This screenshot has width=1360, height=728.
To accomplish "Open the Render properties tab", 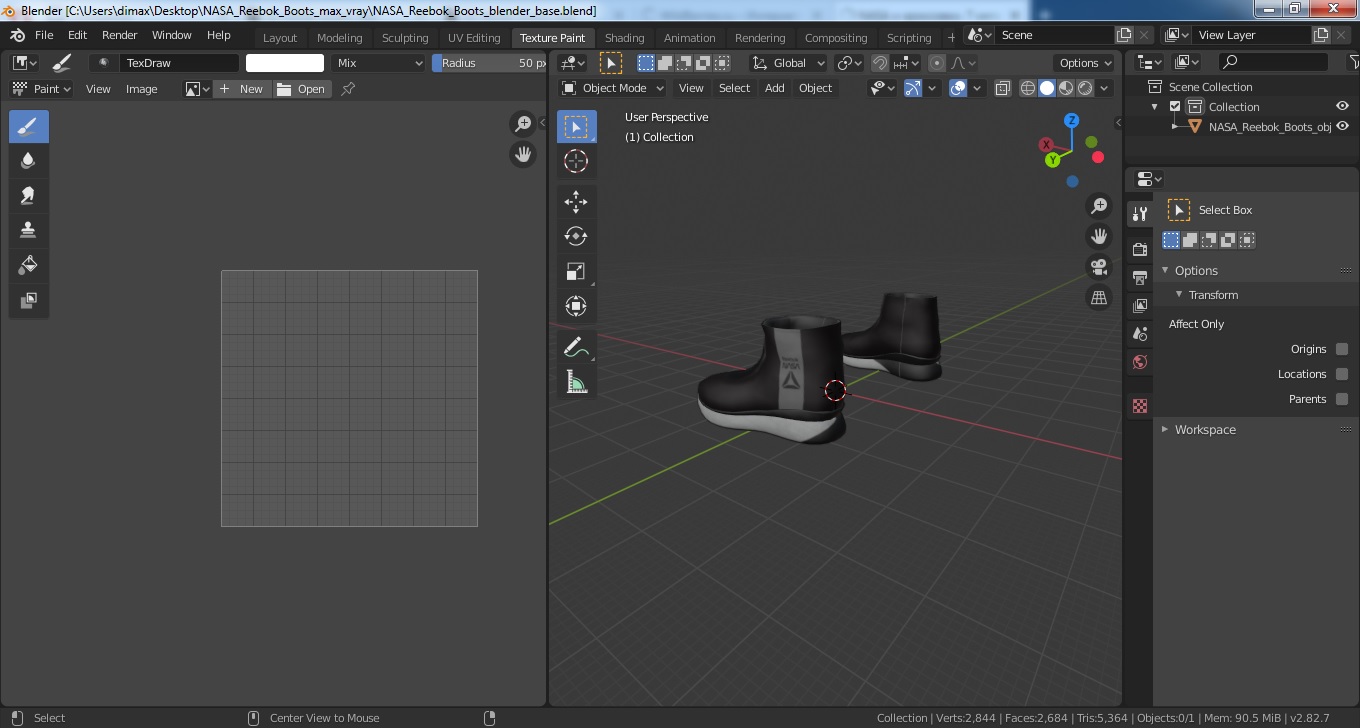I will (1139, 249).
